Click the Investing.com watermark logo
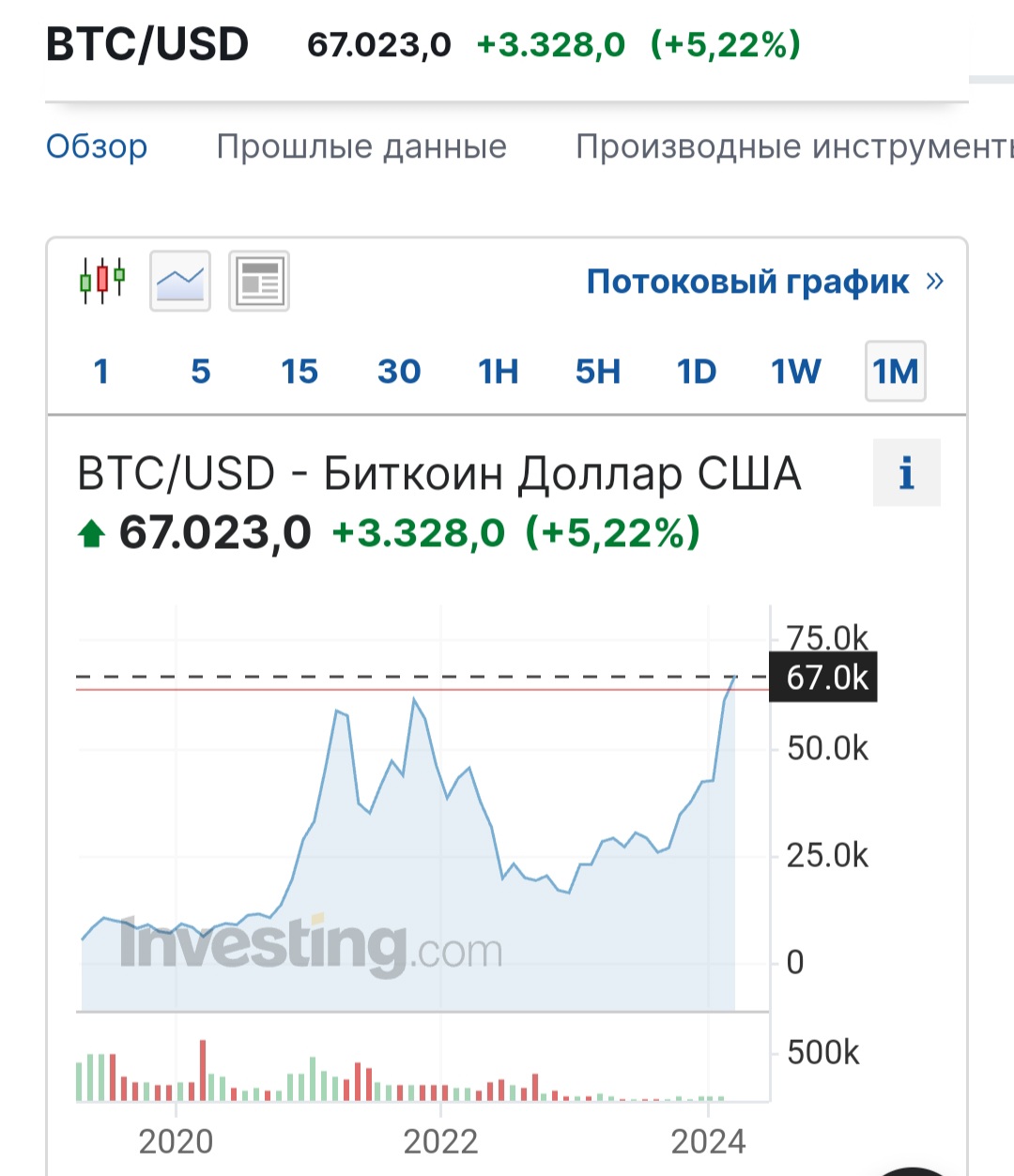This screenshot has width=1014, height=1176. [x=311, y=945]
